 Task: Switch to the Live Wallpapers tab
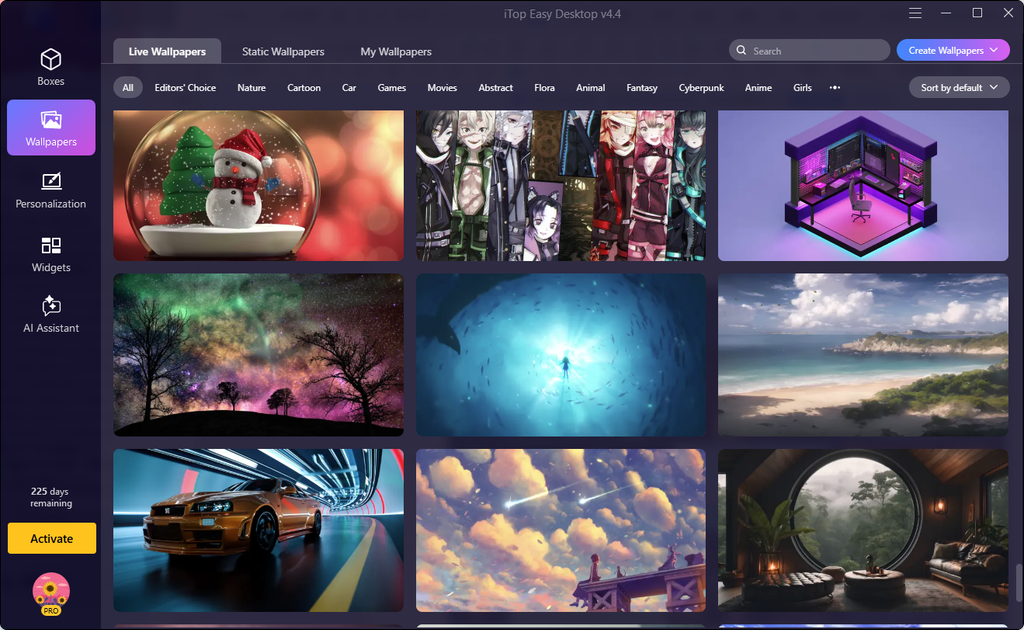pos(167,51)
